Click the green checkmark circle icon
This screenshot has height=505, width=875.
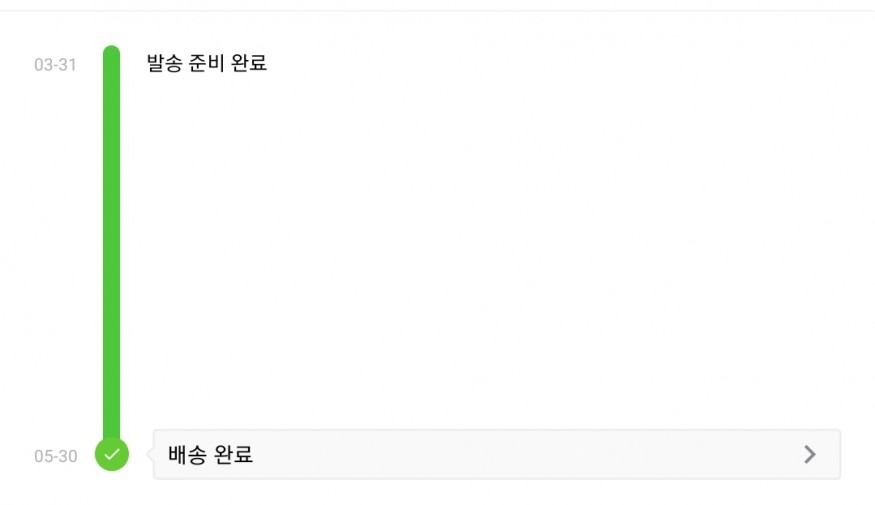click(x=112, y=454)
